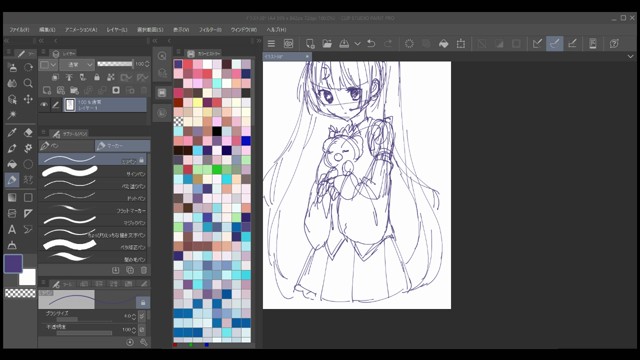The height and width of the screenshot is (360, 640).
Task: Switch to the Marker sub tool tab
Action: click(122, 146)
